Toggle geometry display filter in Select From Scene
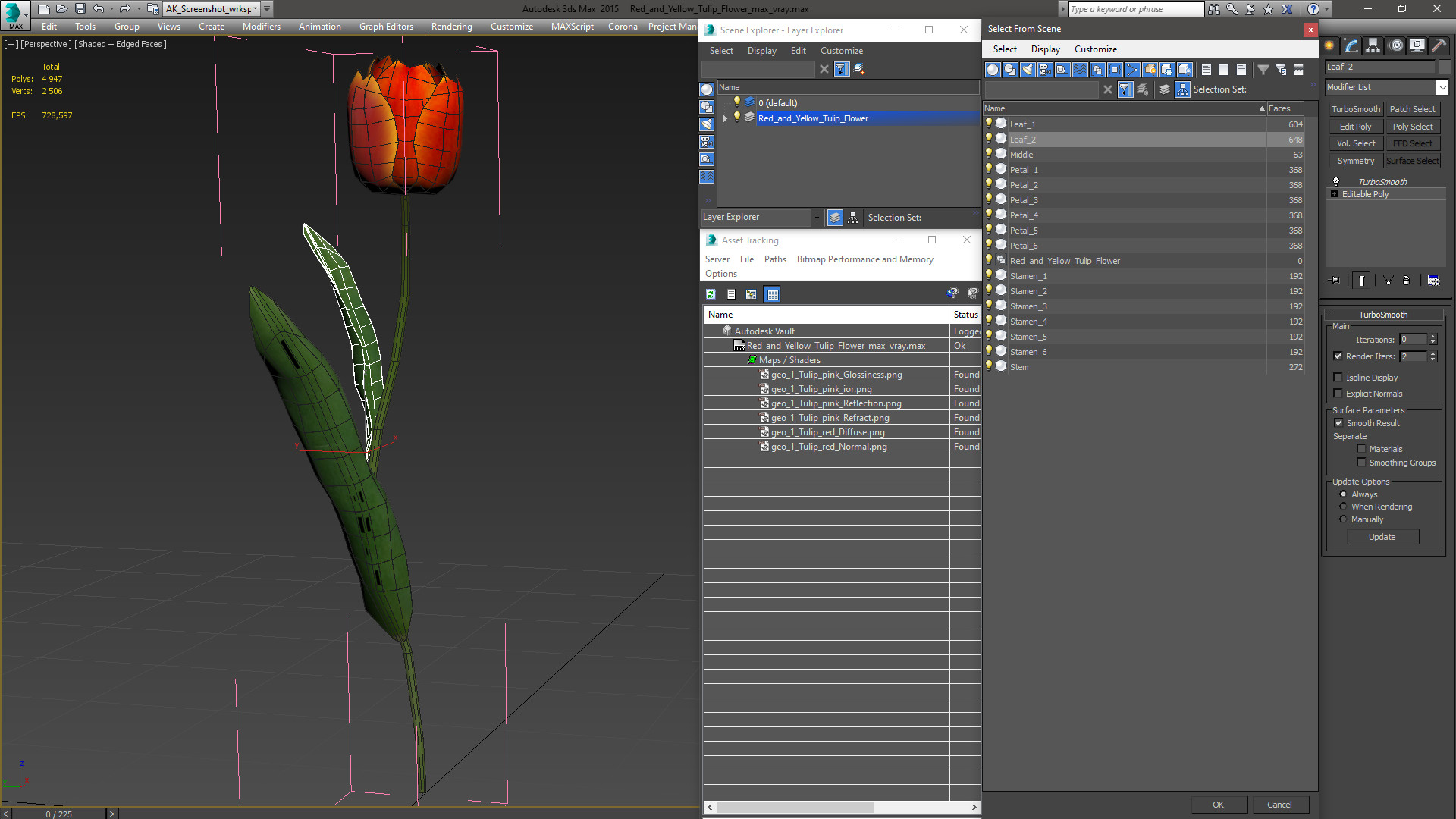 [x=992, y=70]
